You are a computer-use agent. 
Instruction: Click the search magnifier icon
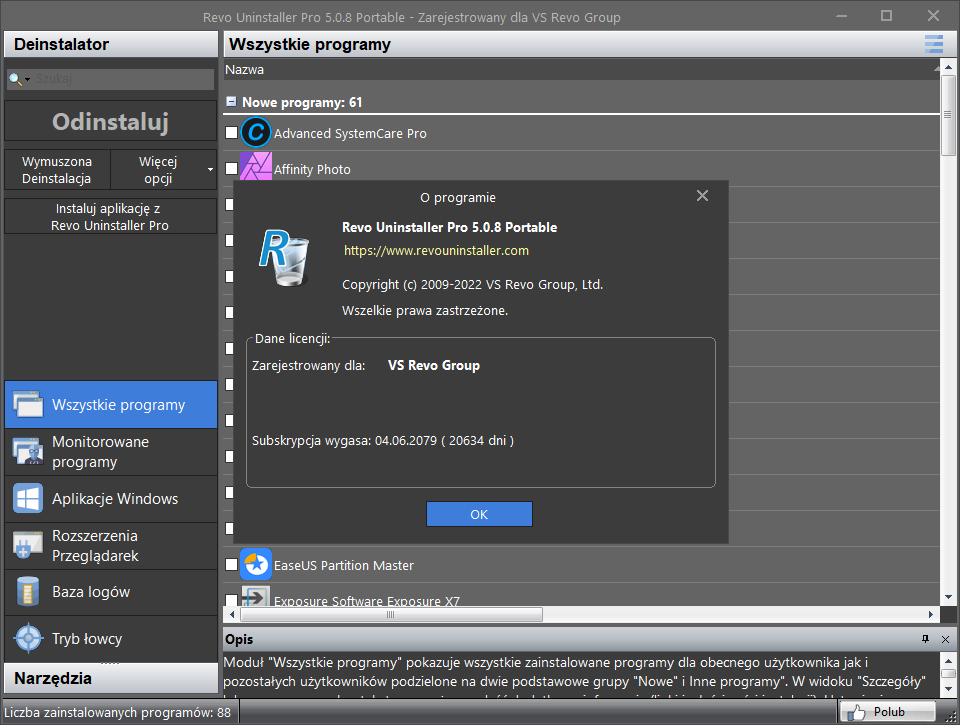15,79
